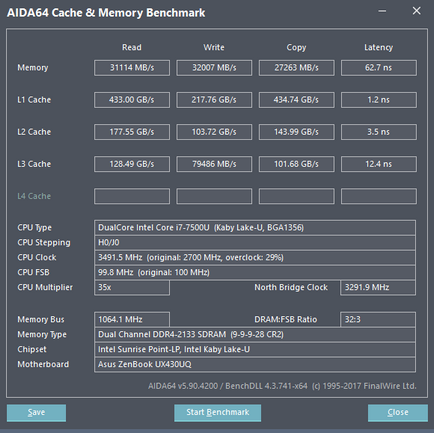Click the CPU Clock 3491.5 MHz field
This screenshot has width=434, height=433.
[255, 257]
